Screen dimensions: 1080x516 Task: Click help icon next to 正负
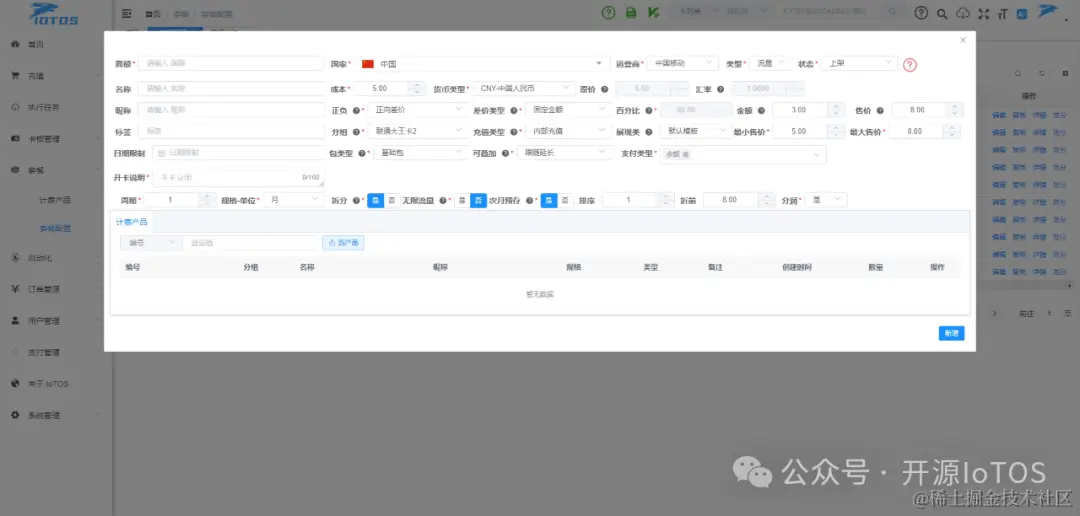click(x=356, y=110)
